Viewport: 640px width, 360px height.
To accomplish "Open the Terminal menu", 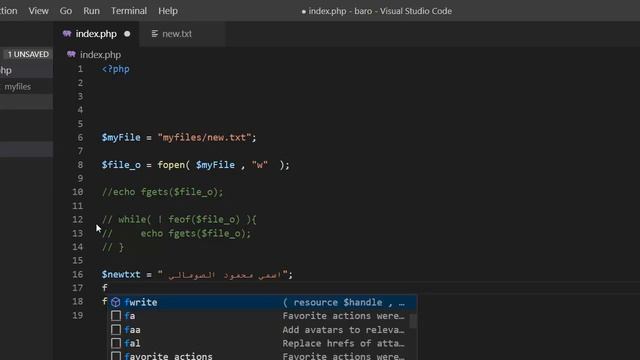I will 129,11.
